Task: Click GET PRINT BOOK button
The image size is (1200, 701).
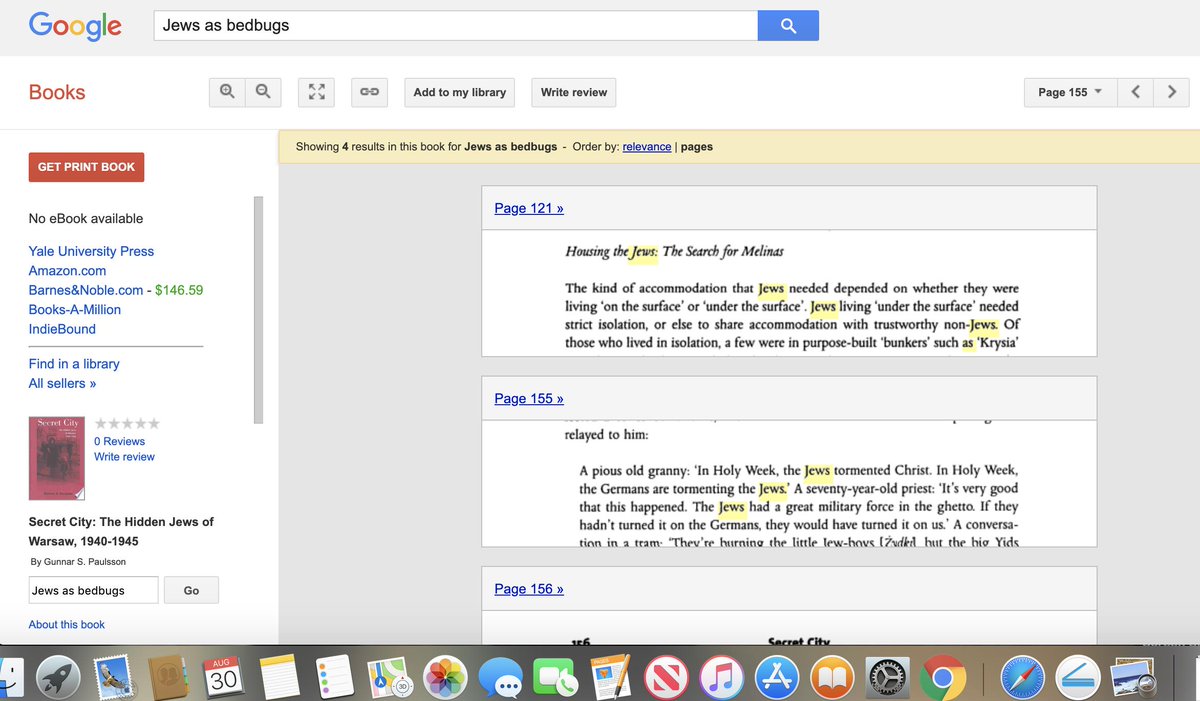Action: coord(86,167)
